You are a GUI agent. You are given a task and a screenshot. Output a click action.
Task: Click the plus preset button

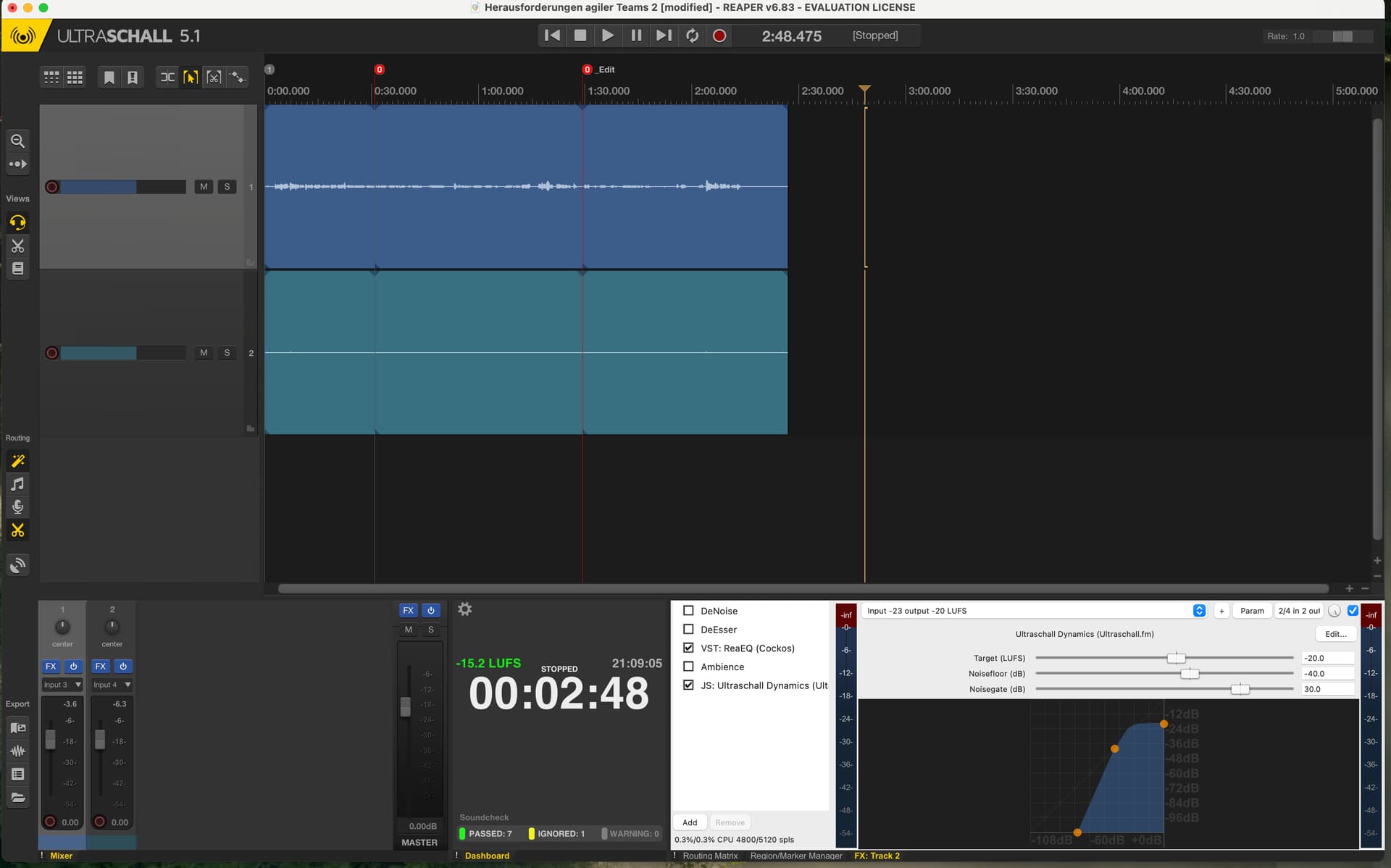point(1221,611)
